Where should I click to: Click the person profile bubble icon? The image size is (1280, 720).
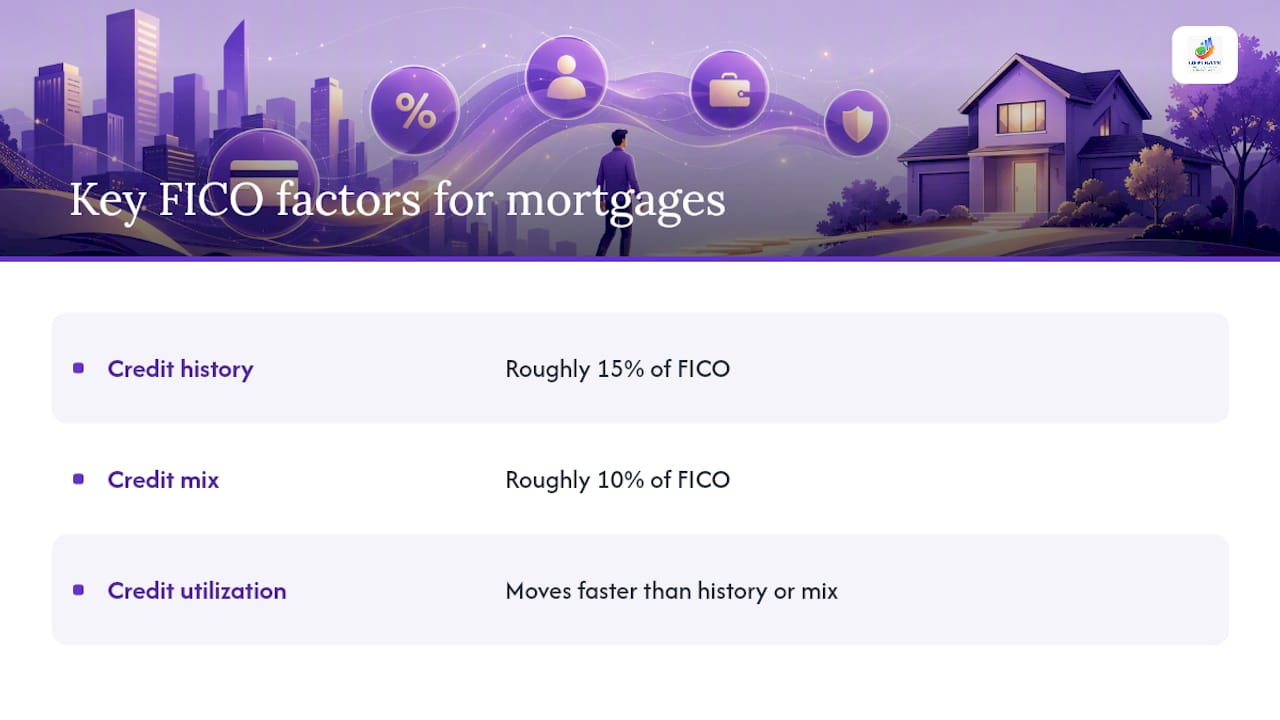coord(566,77)
